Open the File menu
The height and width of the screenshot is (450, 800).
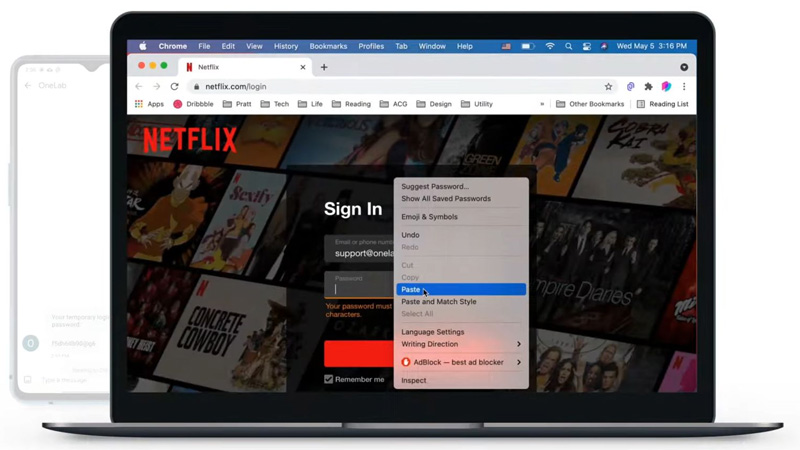[204, 46]
